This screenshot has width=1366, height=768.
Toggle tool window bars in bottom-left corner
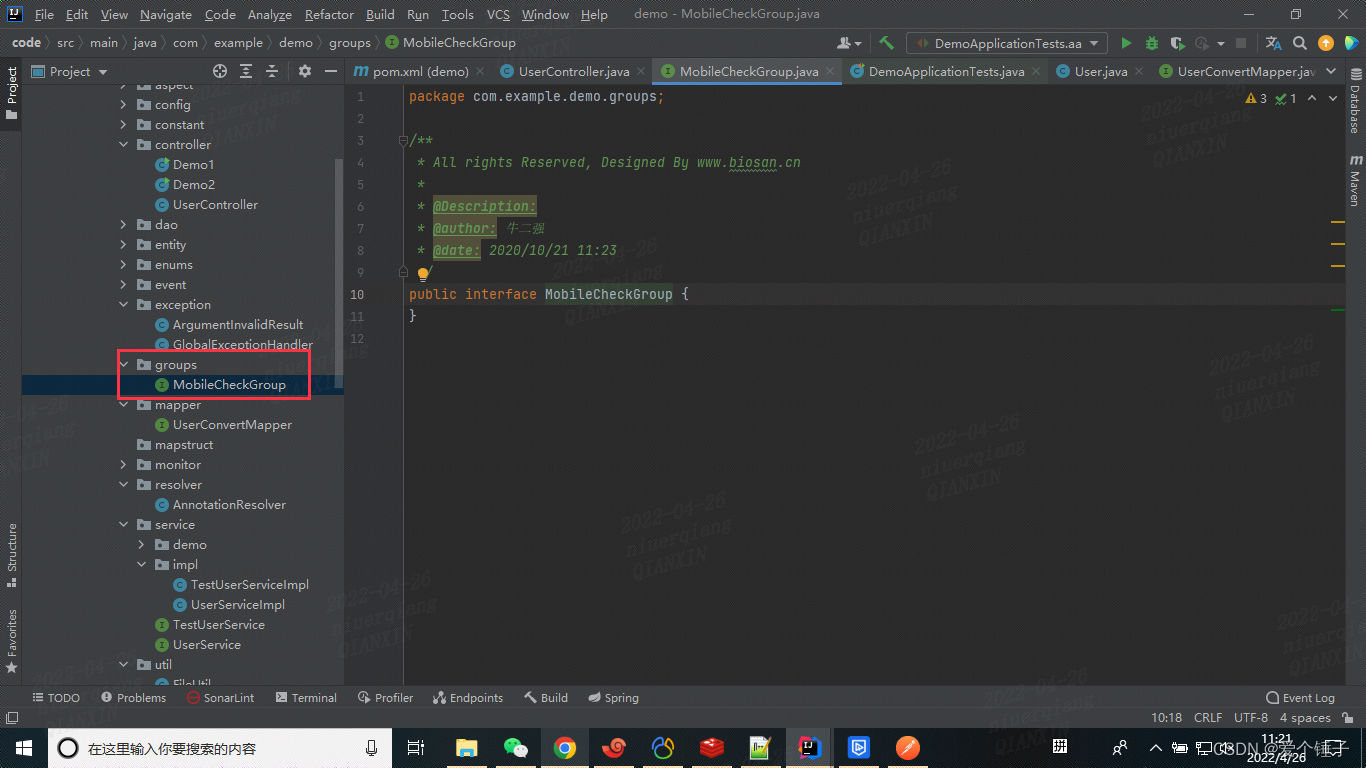pos(11,718)
